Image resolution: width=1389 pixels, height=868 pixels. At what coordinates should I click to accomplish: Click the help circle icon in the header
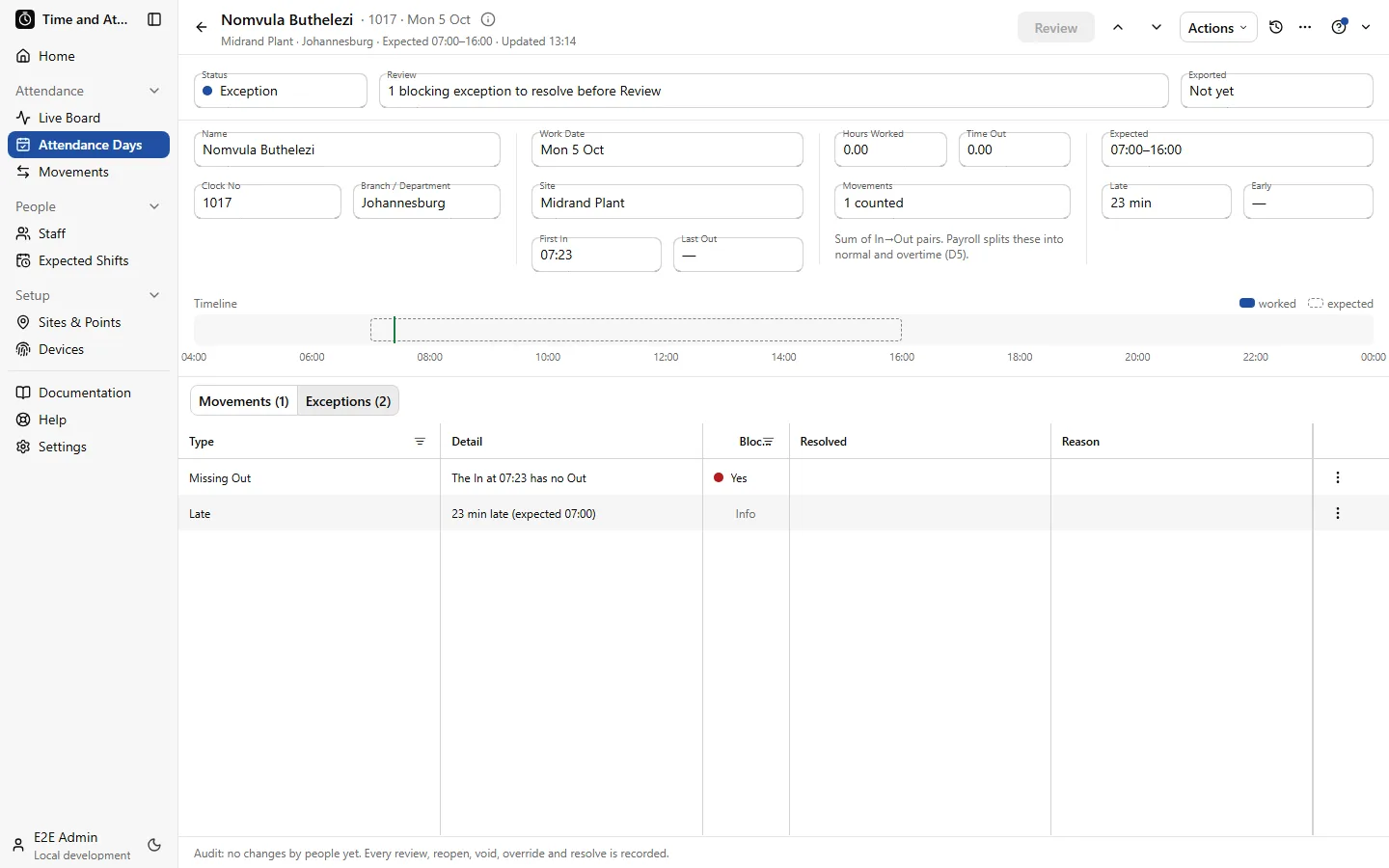click(x=1339, y=27)
